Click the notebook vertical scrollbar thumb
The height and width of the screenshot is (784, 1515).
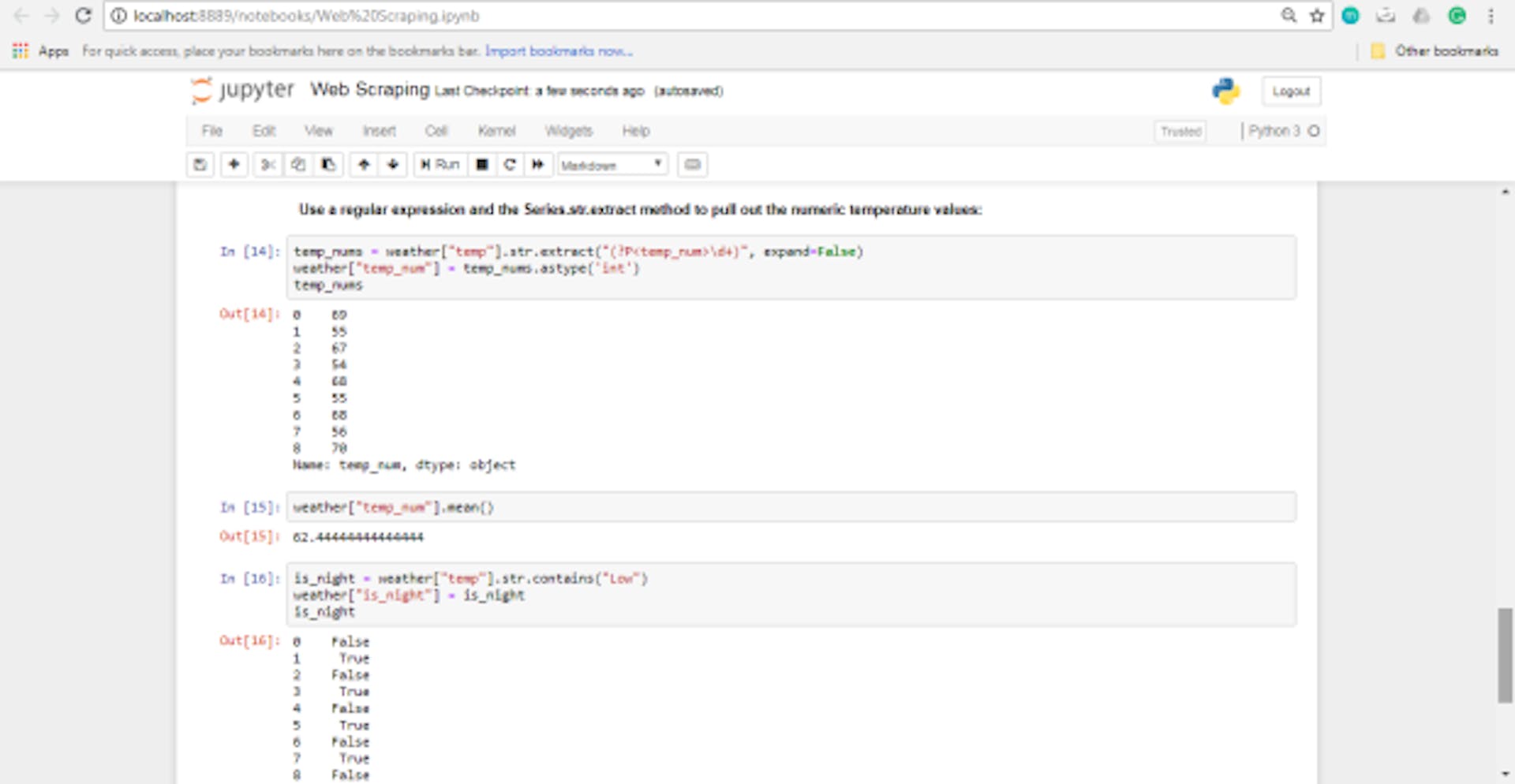[x=1506, y=655]
